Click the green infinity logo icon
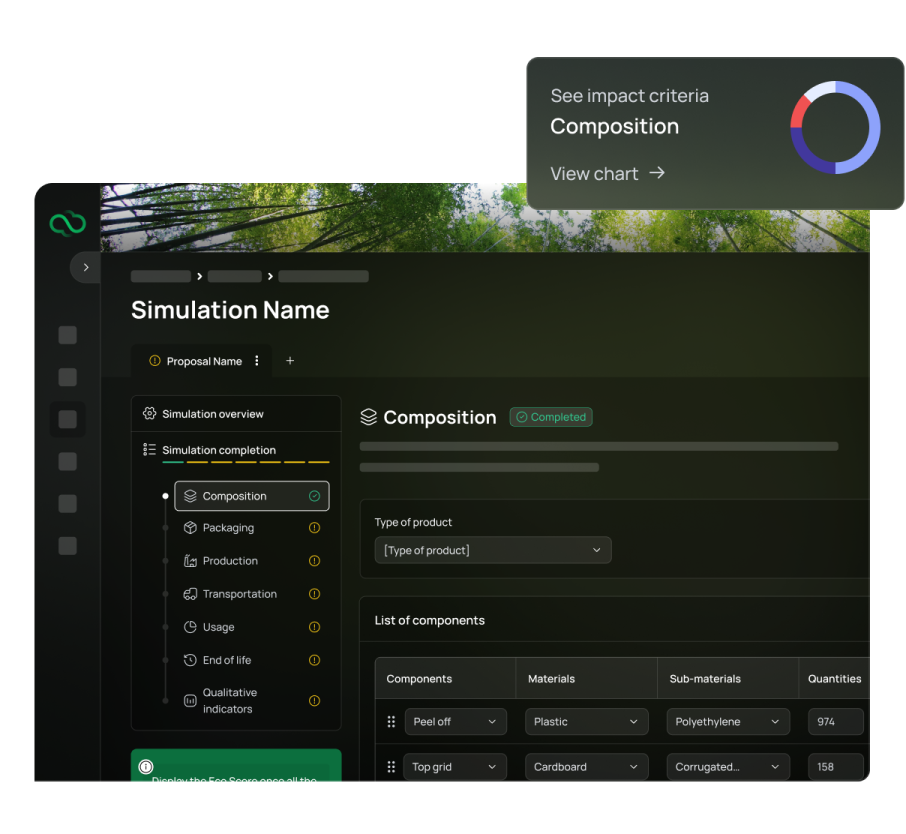 pos(67,224)
